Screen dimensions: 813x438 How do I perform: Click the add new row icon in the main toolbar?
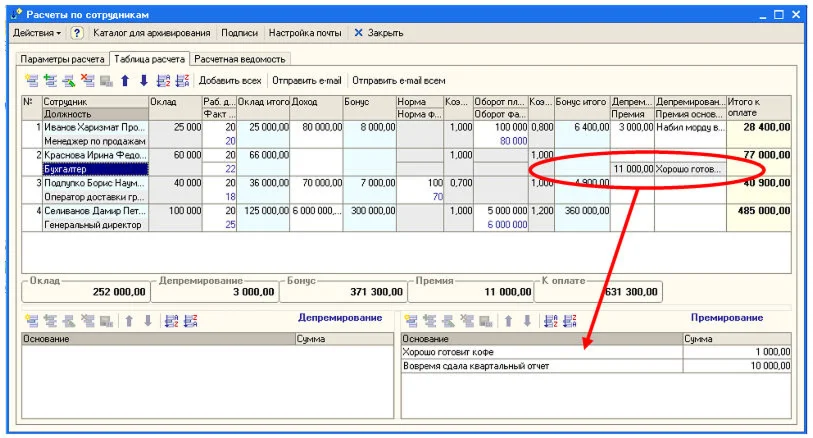[x=31, y=80]
